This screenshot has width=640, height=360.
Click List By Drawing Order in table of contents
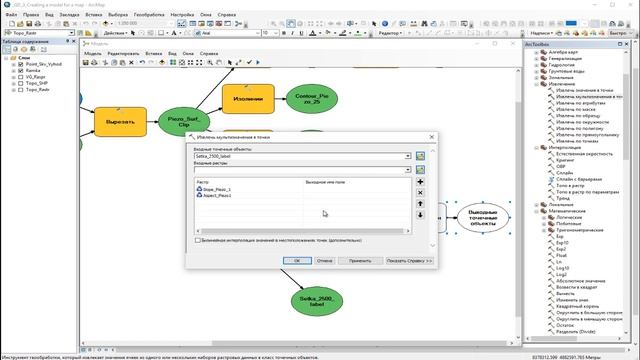pyautogui.click(x=7, y=49)
